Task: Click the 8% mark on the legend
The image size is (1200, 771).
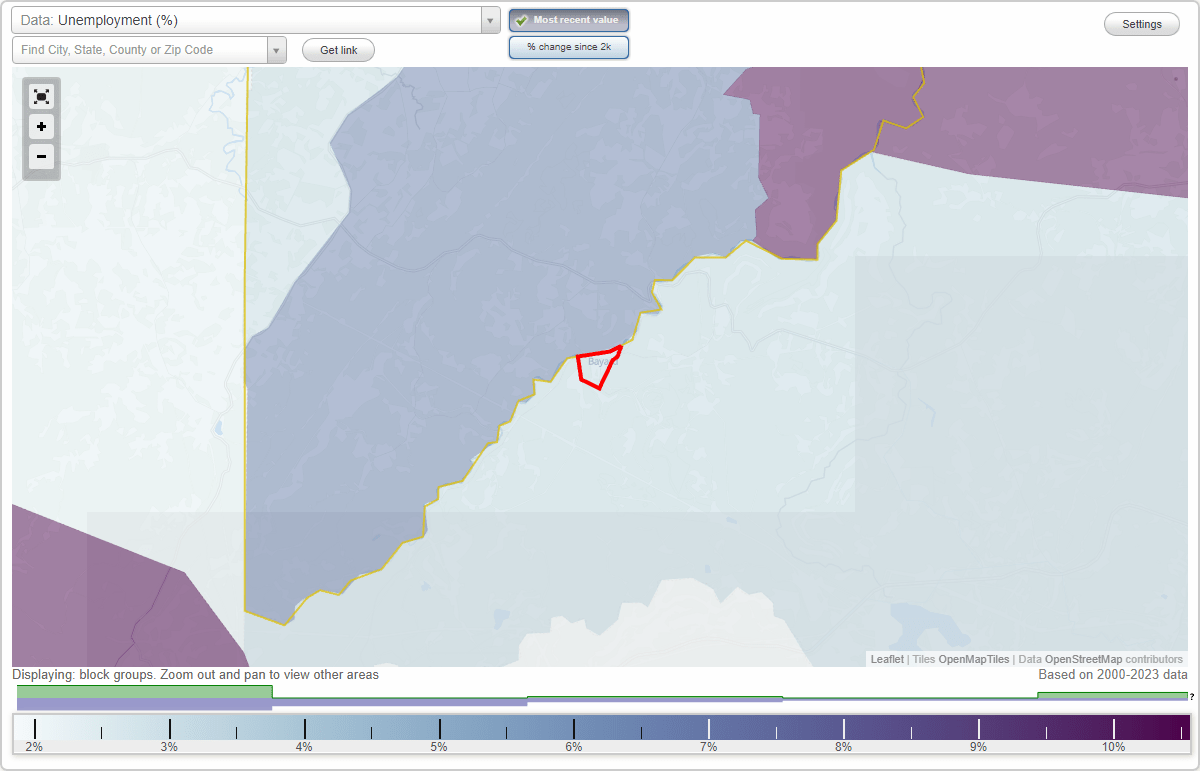Action: coord(843,747)
